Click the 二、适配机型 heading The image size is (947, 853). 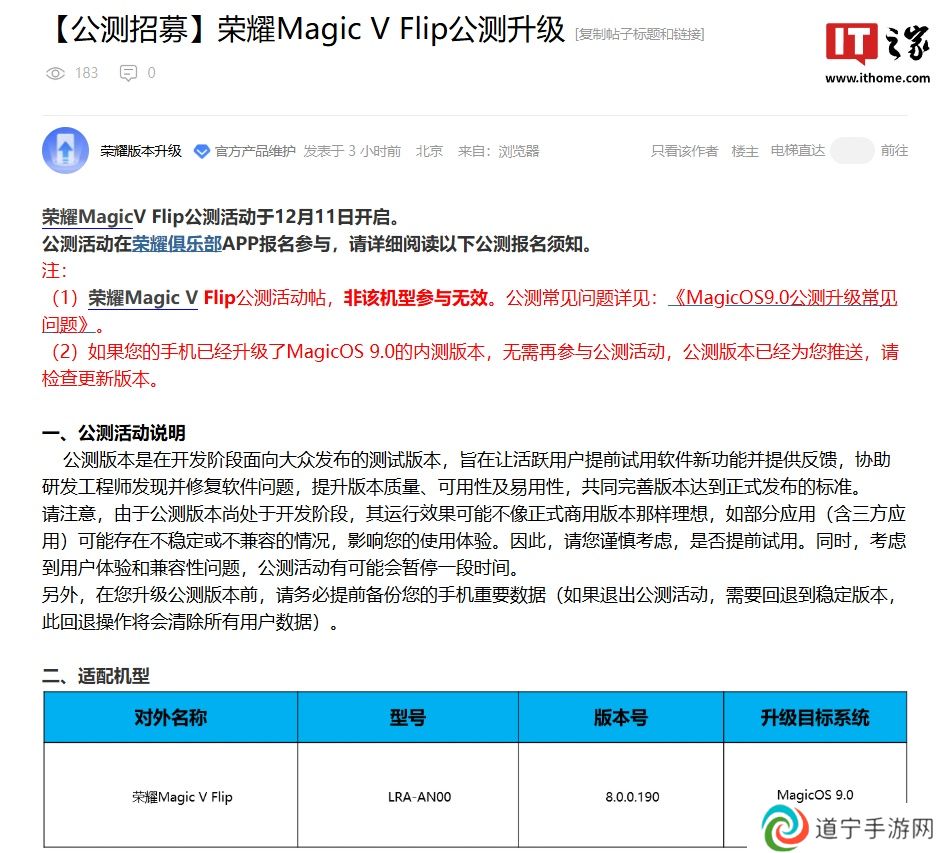(95, 676)
